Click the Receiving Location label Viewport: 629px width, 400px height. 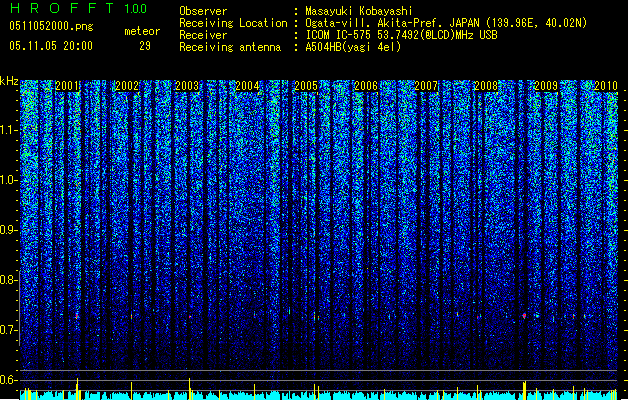(x=233, y=23)
